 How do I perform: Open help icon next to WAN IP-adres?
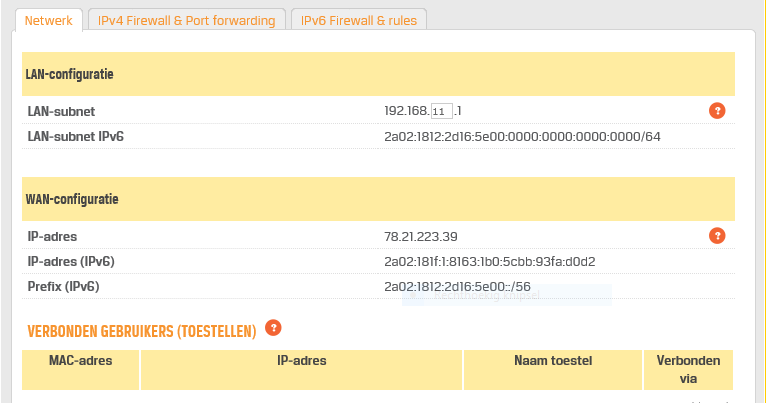pyautogui.click(x=717, y=236)
